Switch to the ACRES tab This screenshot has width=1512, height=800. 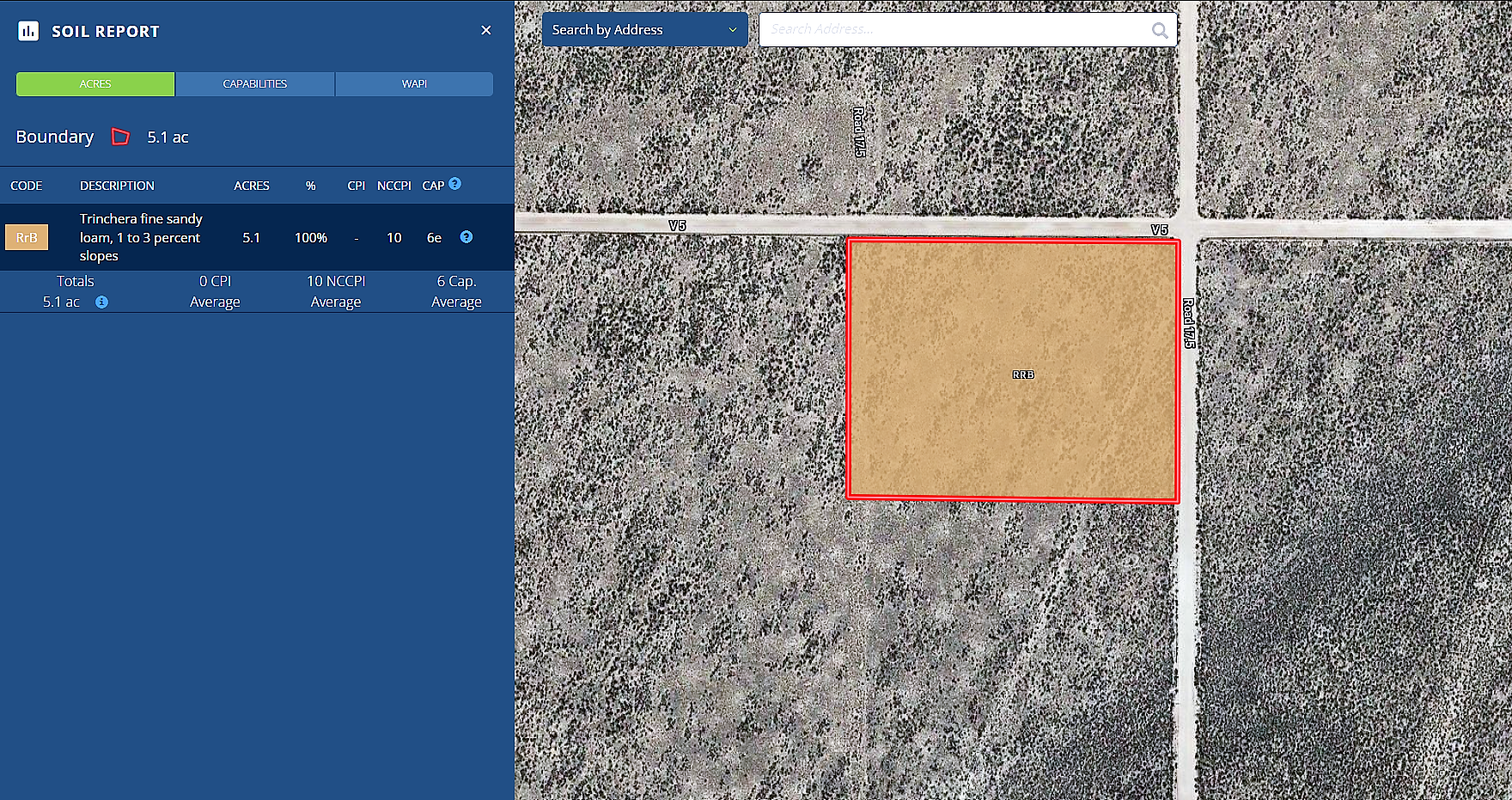(x=95, y=84)
